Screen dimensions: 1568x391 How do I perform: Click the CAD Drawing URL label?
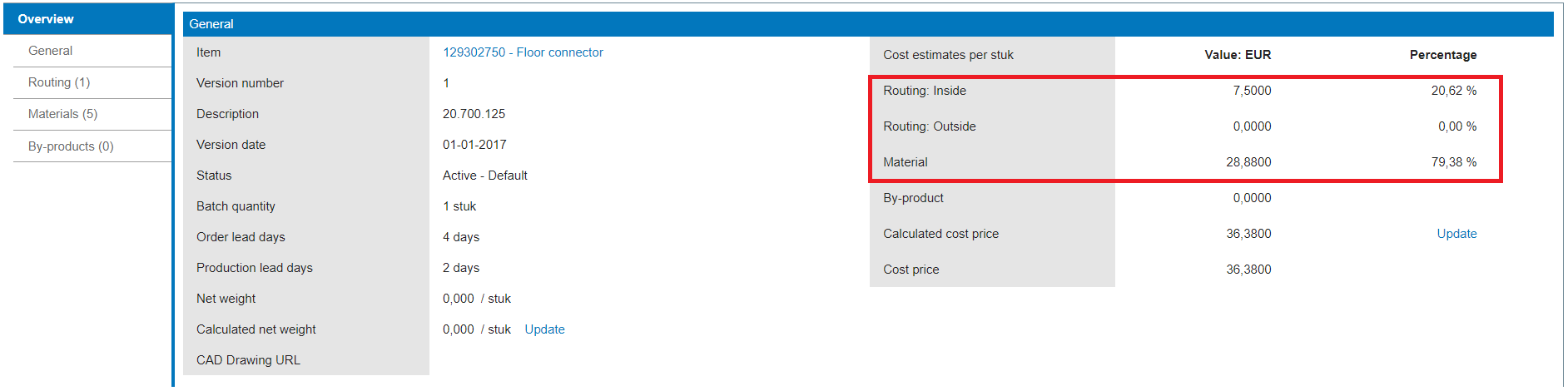pos(248,360)
